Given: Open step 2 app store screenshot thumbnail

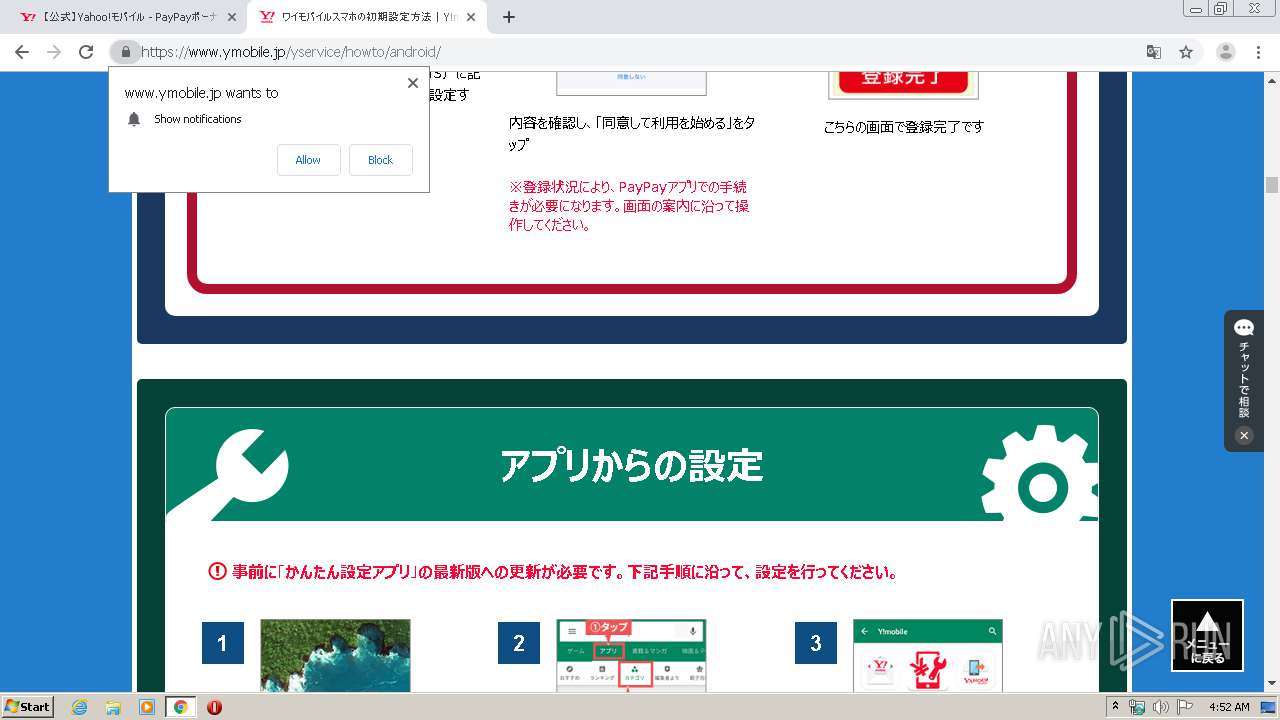Looking at the screenshot, I should click(631, 655).
